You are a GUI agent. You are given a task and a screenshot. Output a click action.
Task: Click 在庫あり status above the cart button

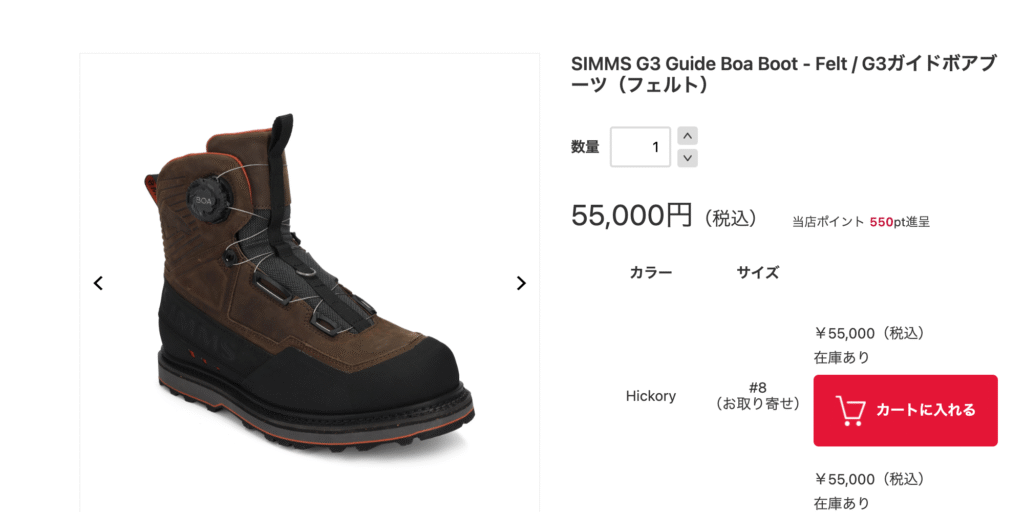pyautogui.click(x=841, y=358)
